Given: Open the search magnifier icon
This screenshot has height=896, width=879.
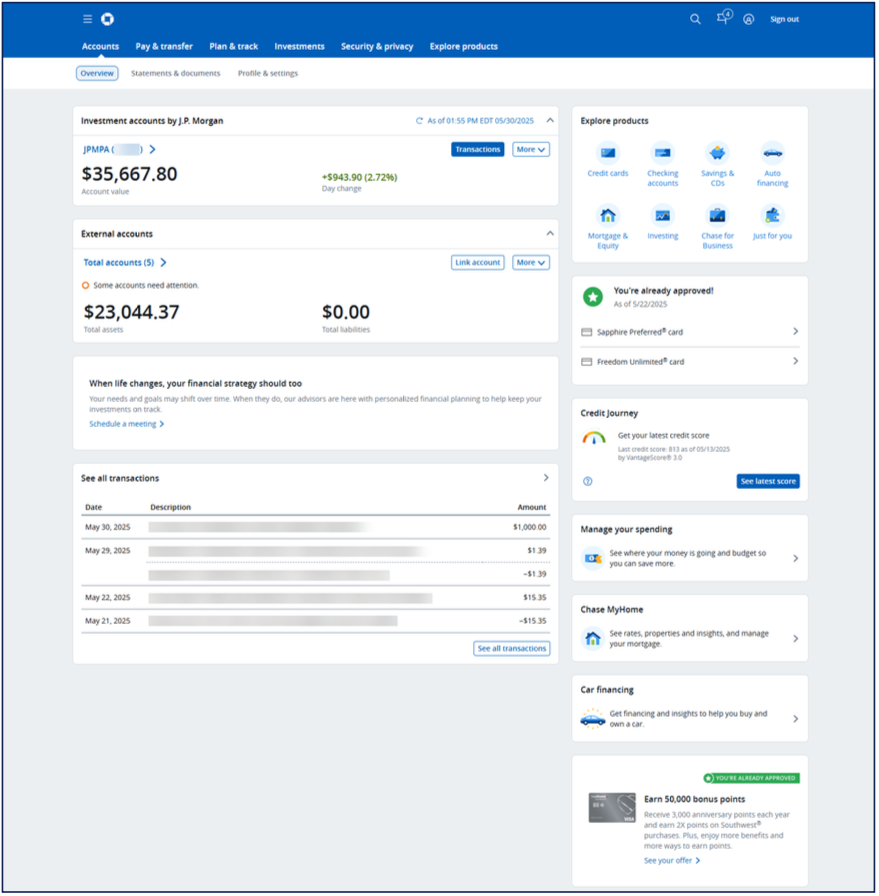Looking at the screenshot, I should pos(696,19).
